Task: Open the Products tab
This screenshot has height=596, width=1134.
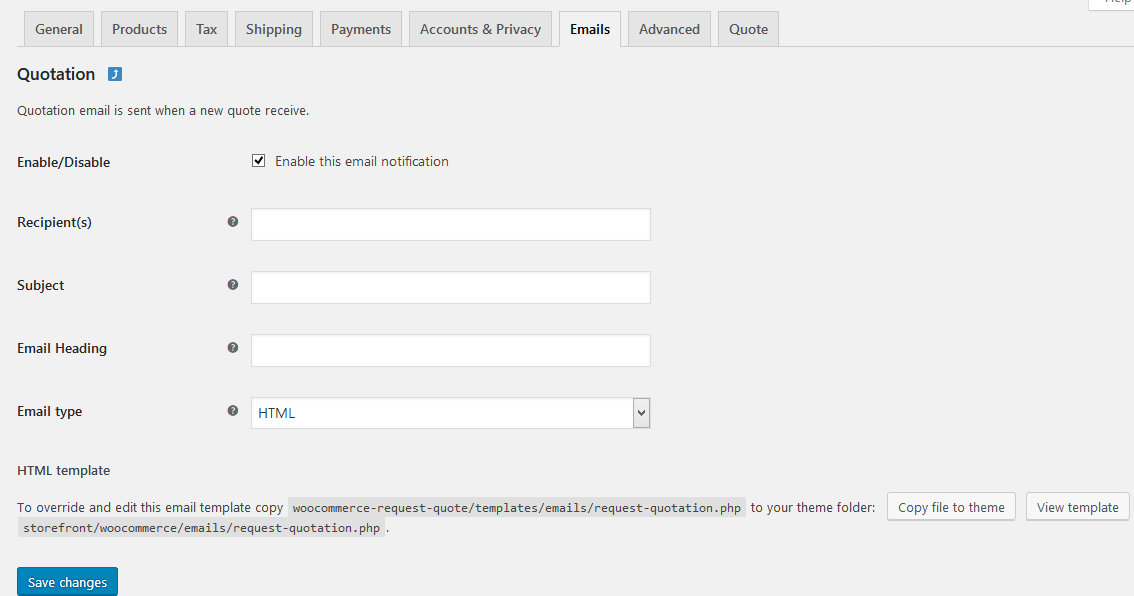Action: point(139,29)
